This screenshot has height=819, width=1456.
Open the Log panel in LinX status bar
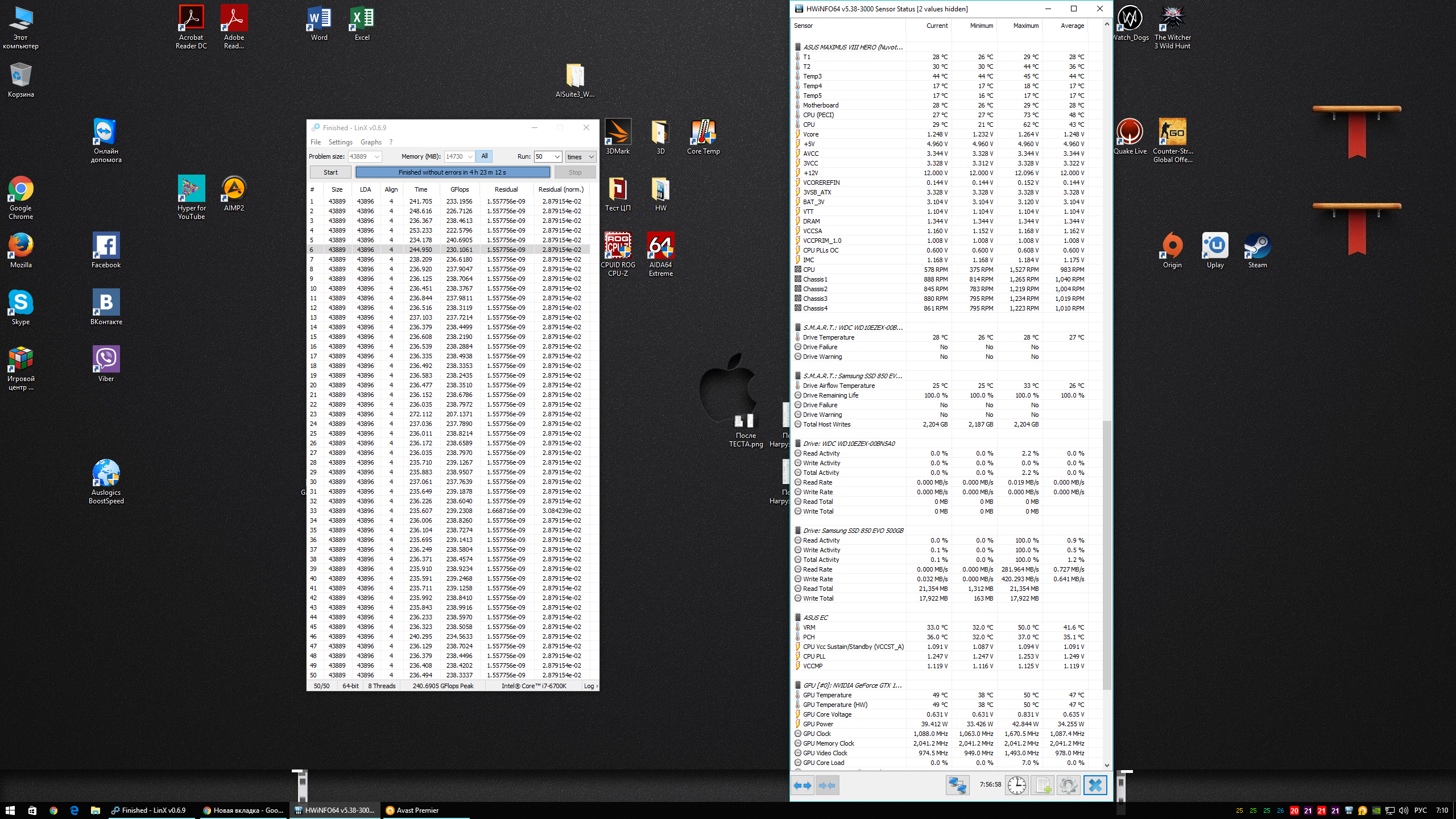click(590, 686)
